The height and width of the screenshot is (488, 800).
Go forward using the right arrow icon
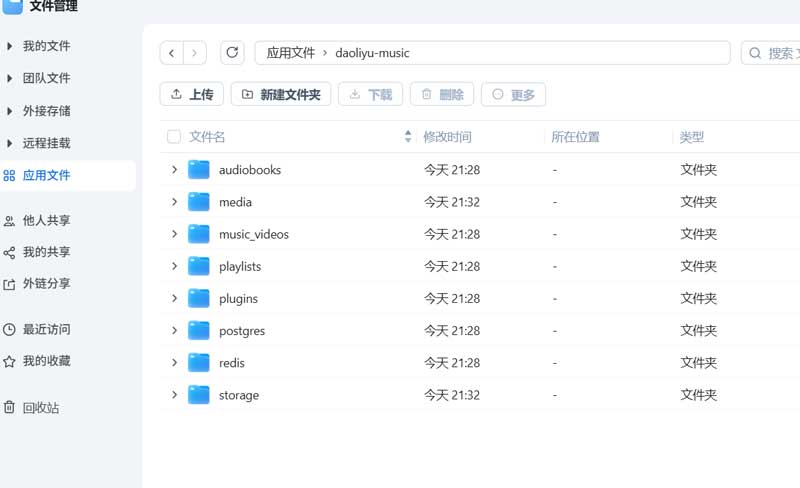click(x=195, y=53)
